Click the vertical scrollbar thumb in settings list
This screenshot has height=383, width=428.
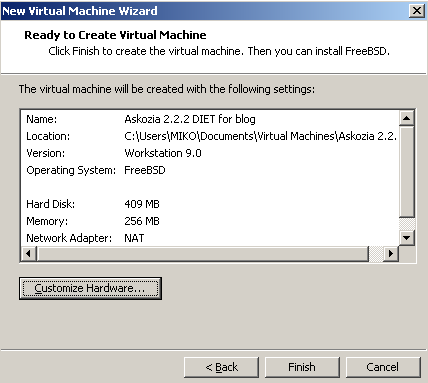[407, 172]
